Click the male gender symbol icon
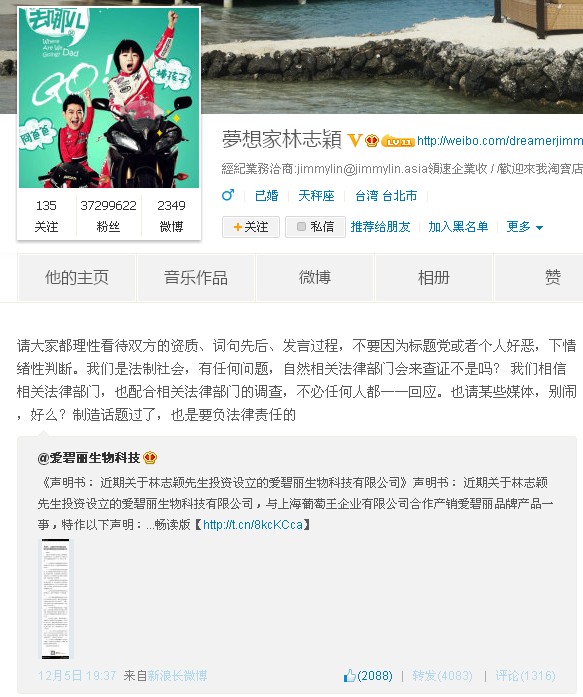The image size is (583, 697). coord(228,195)
